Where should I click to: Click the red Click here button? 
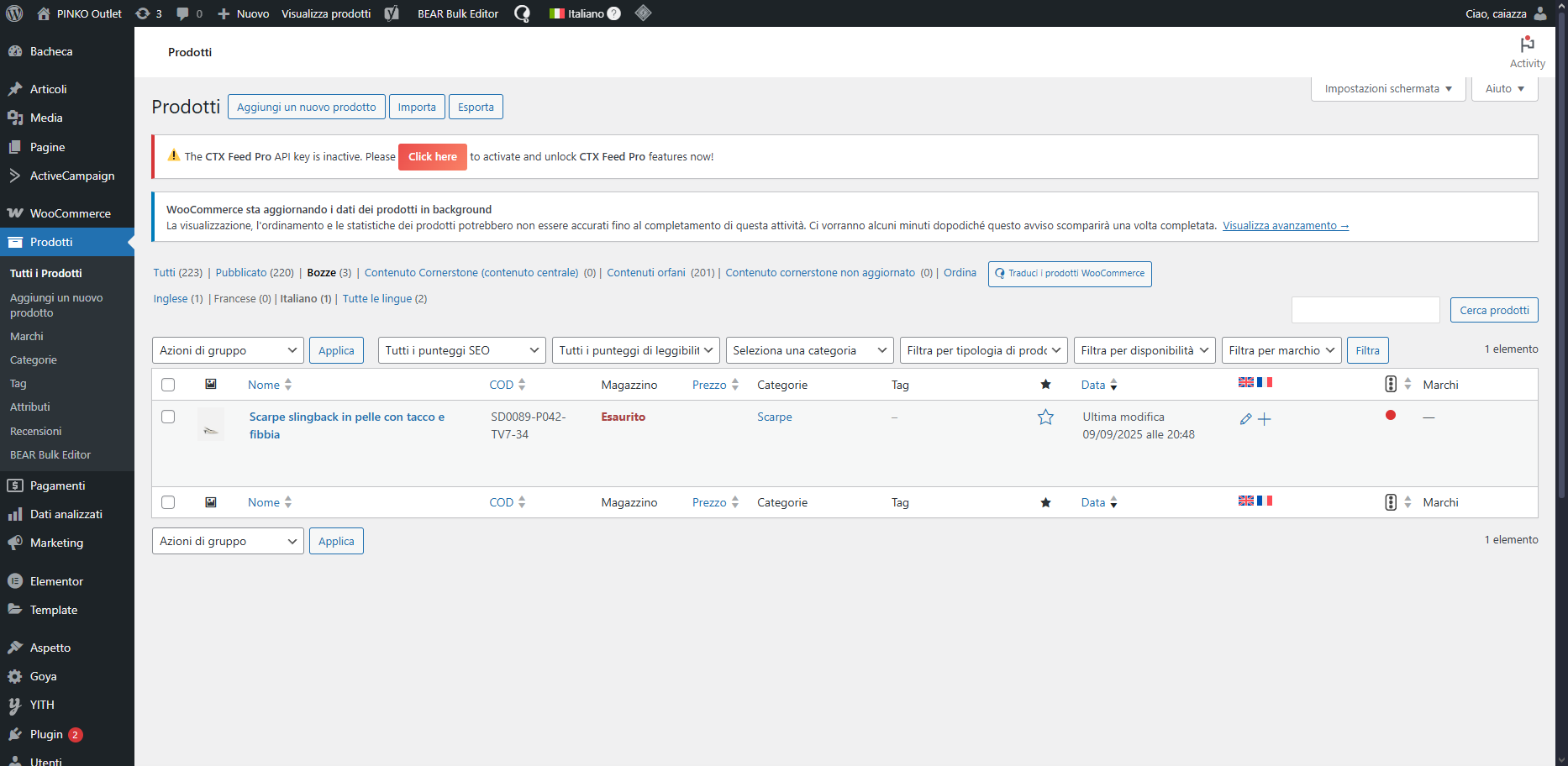433,156
